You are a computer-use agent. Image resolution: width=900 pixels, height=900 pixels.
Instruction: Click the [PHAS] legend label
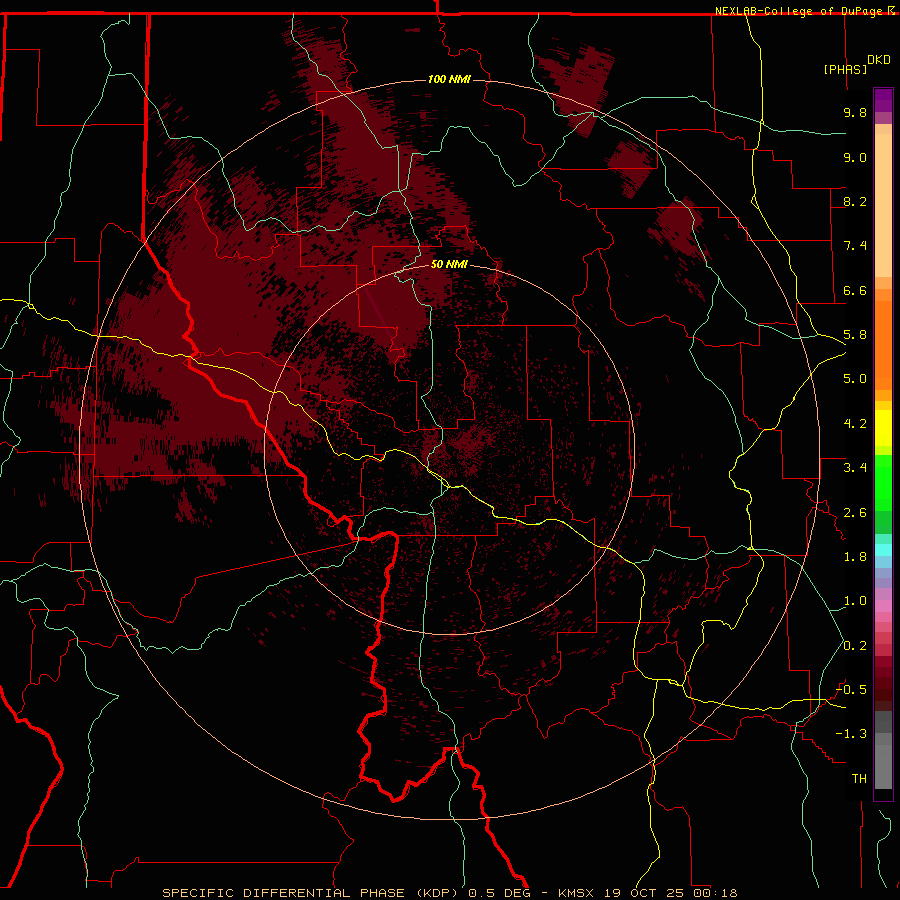click(845, 69)
